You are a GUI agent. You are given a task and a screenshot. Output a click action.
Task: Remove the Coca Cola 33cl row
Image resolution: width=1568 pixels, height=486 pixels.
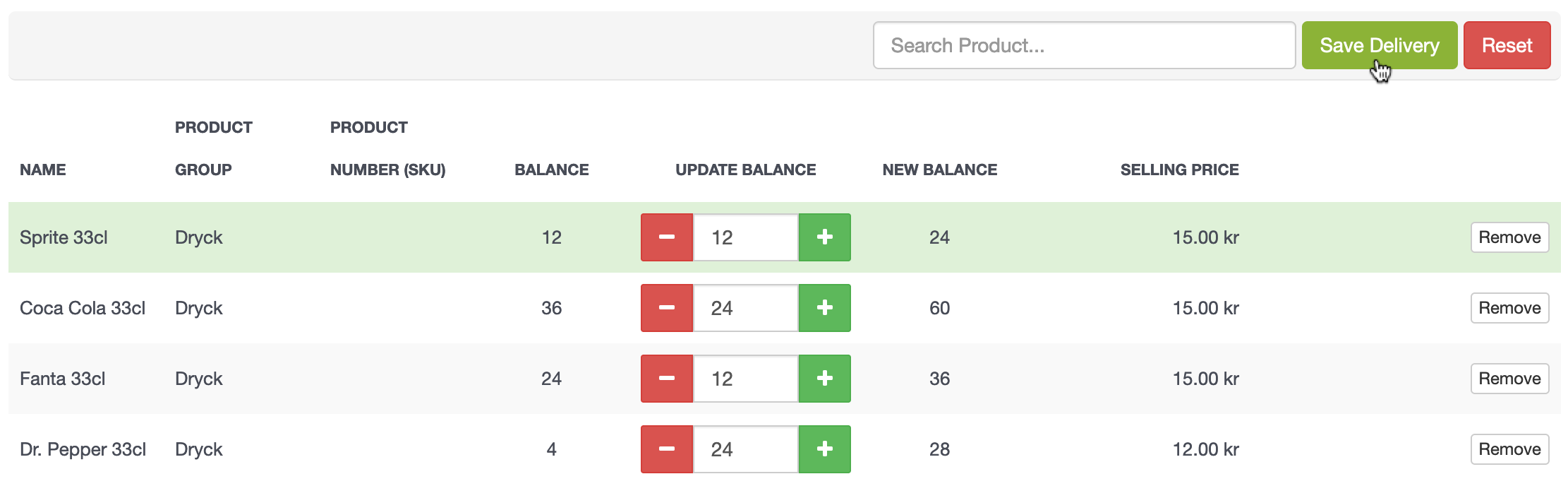1510,308
